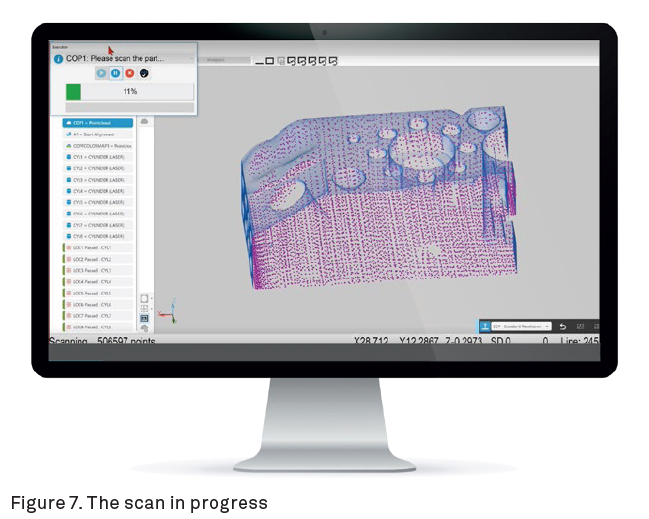This screenshot has height=519, width=649.
Task: Click the grid icon right of undo arrow
Action: point(580,327)
